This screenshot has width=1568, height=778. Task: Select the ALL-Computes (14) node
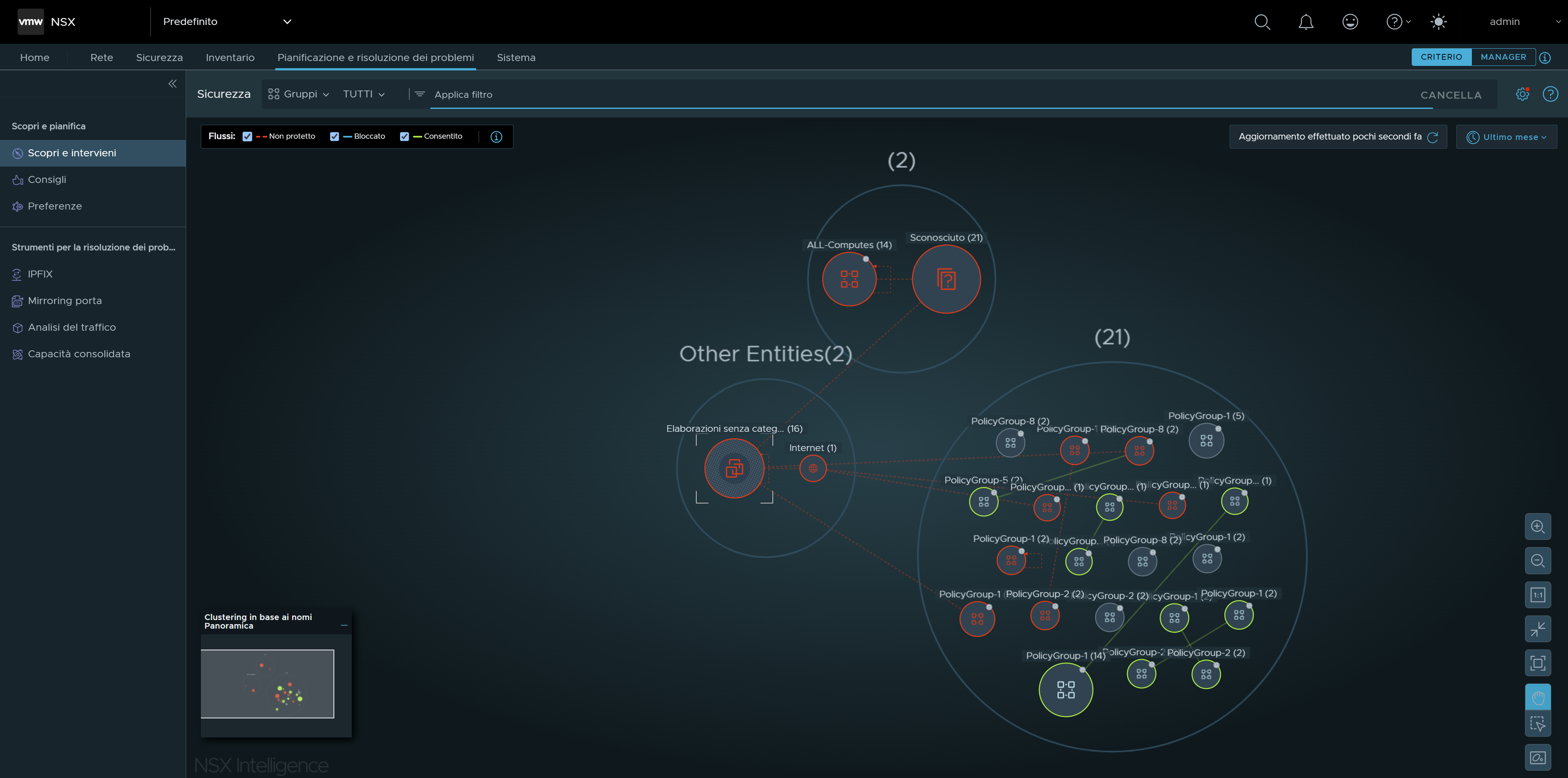pos(849,280)
